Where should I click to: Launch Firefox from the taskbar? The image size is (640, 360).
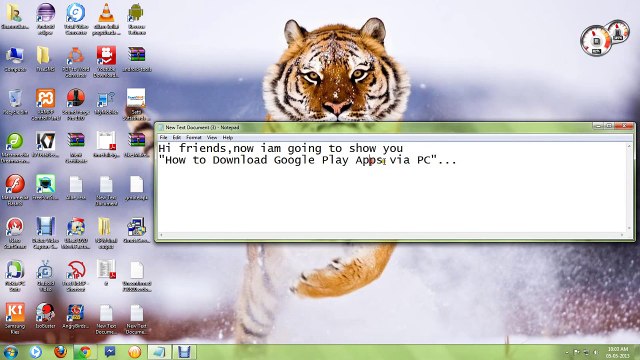[x=60, y=352]
